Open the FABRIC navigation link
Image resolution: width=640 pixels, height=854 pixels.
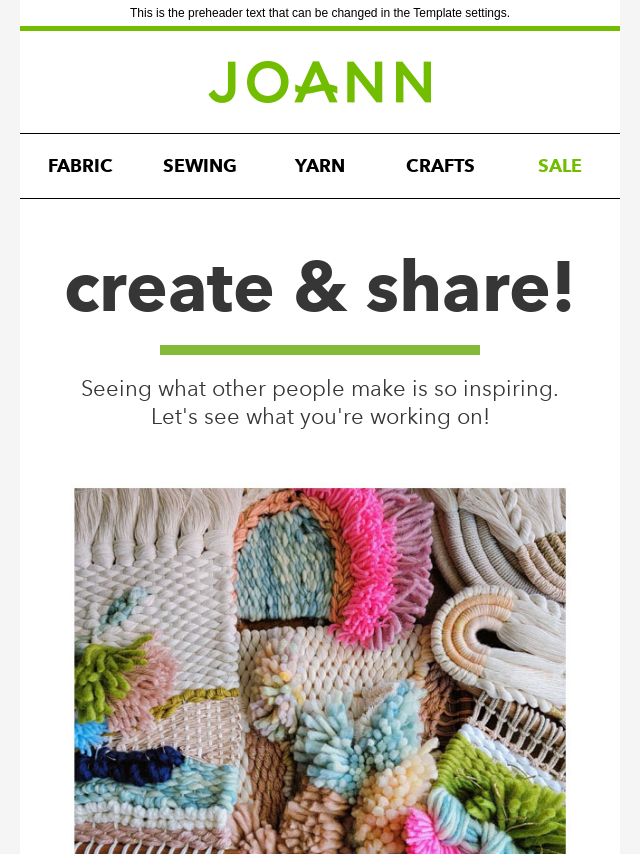[x=80, y=166]
